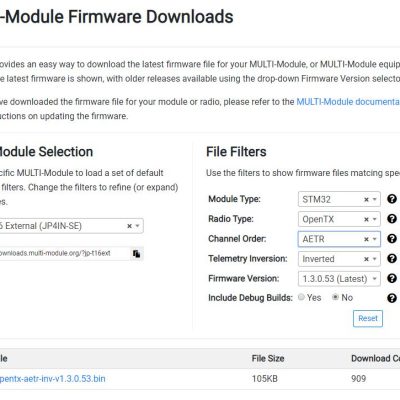Viewport: 400px width, 400px height.
Task: Click the module URL text field
Action: coord(65,254)
